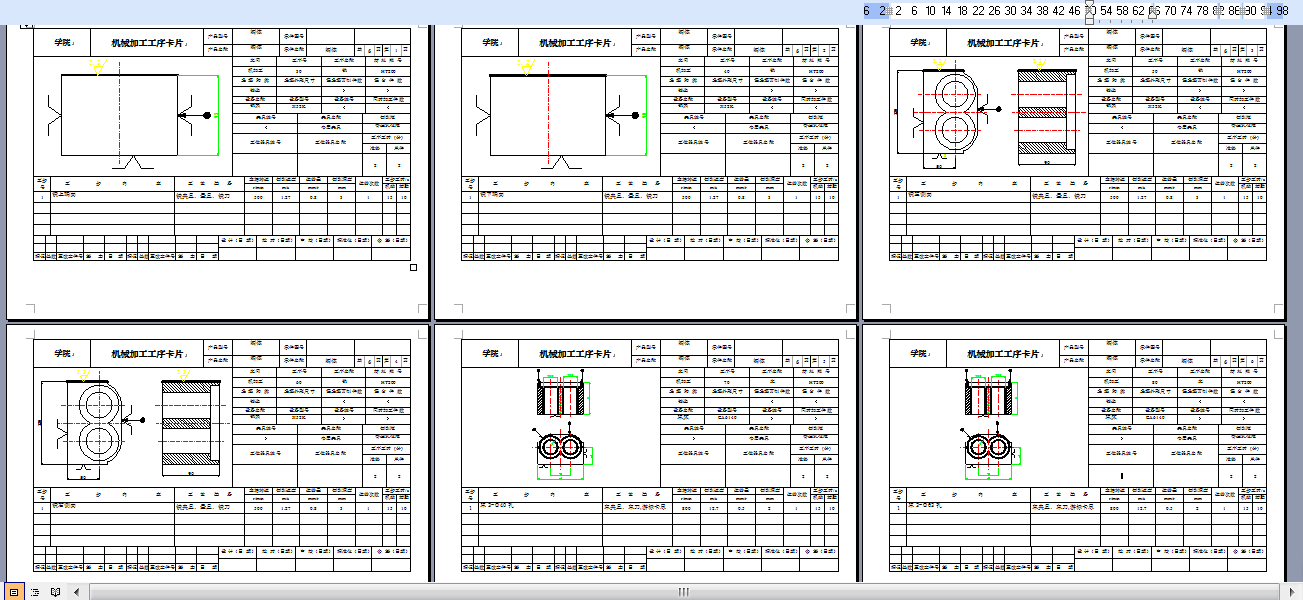Click the hatched section view on fourth page
Screen dimensions: 1303x600
[192, 427]
